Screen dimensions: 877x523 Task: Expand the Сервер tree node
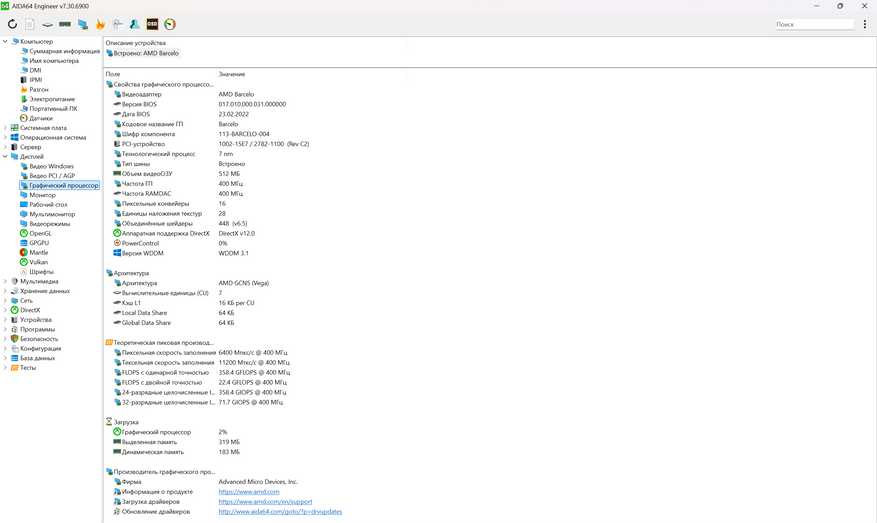point(5,147)
